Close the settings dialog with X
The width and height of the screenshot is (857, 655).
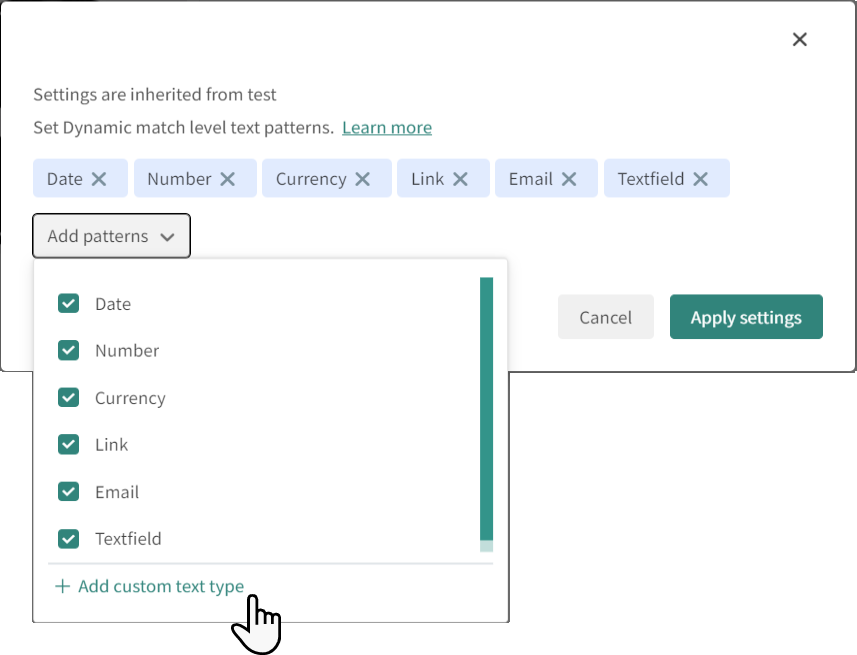[799, 39]
